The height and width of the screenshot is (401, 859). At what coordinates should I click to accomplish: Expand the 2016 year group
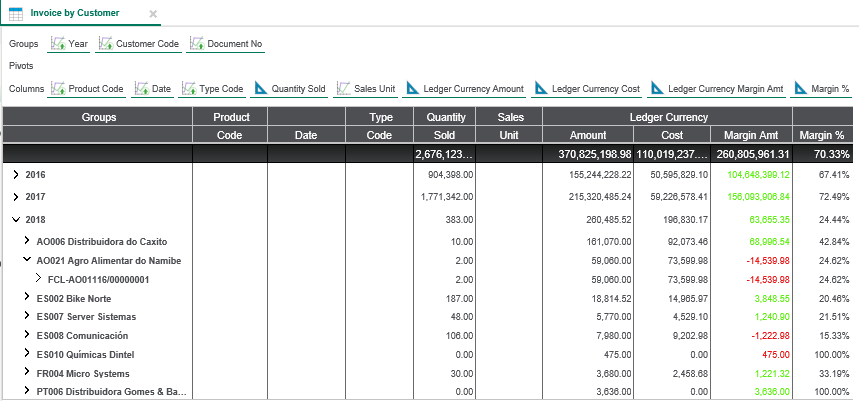click(x=15, y=174)
